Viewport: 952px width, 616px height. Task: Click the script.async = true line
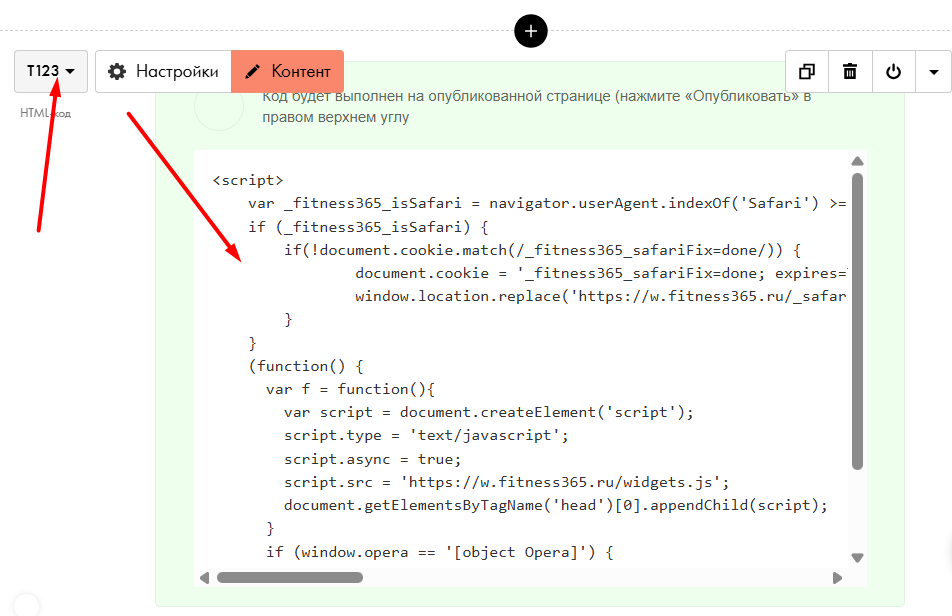tap(372, 459)
